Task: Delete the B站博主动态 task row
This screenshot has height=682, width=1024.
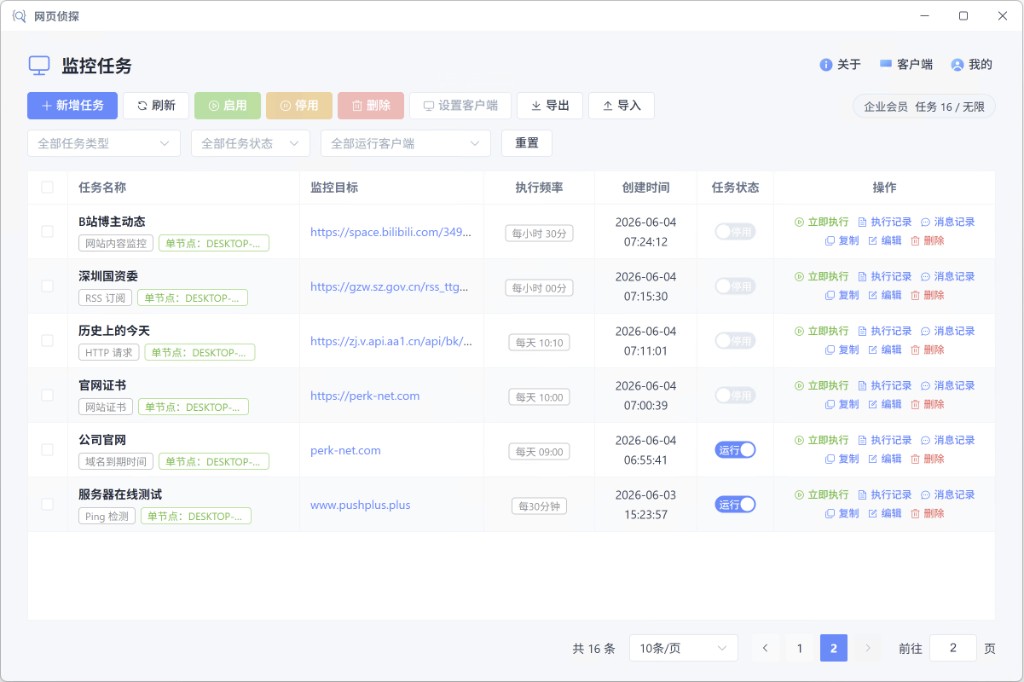Action: pyautogui.click(x=927, y=241)
